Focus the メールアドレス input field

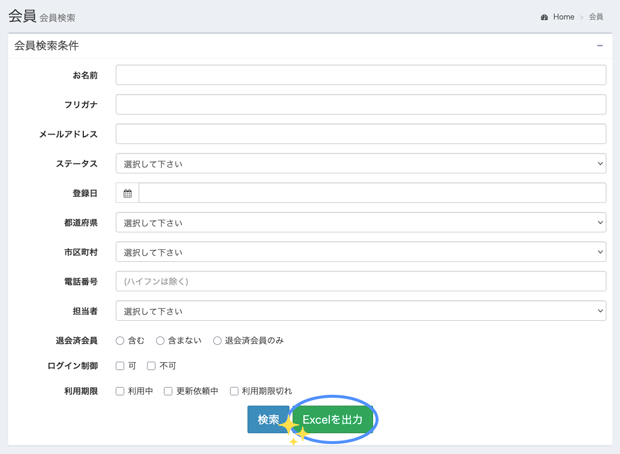361,134
